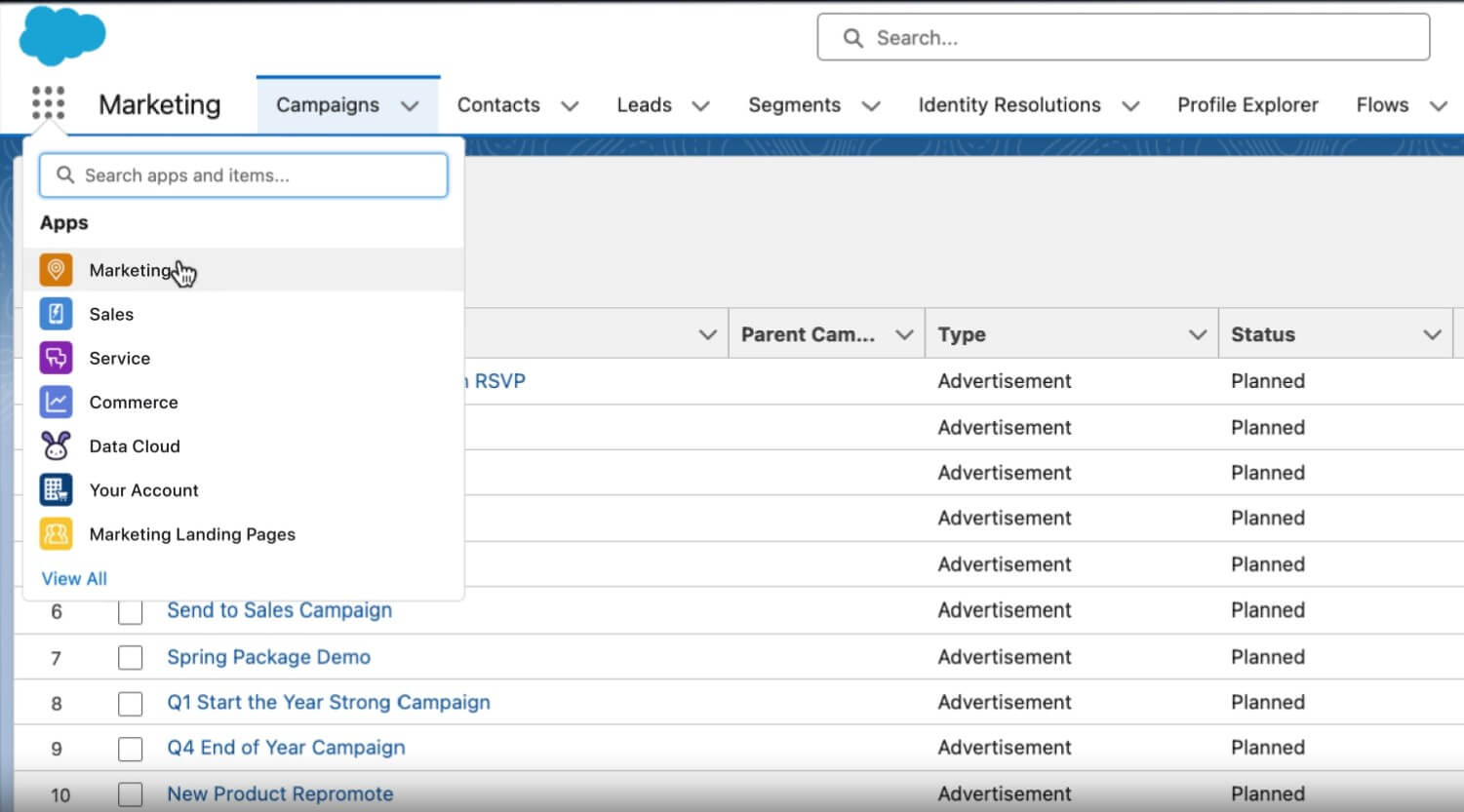Image resolution: width=1464 pixels, height=812 pixels.
Task: Open the Spring Package Demo campaign
Action: [x=268, y=657]
